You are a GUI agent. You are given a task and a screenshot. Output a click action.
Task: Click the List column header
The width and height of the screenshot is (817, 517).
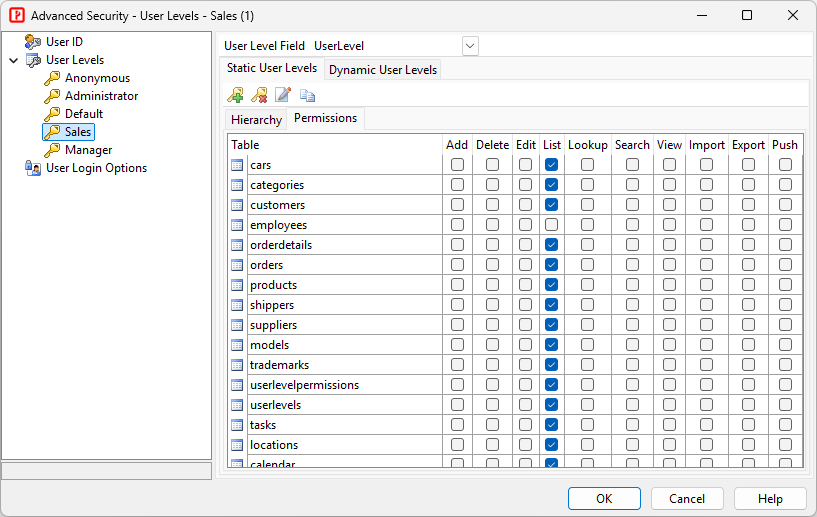pos(552,145)
